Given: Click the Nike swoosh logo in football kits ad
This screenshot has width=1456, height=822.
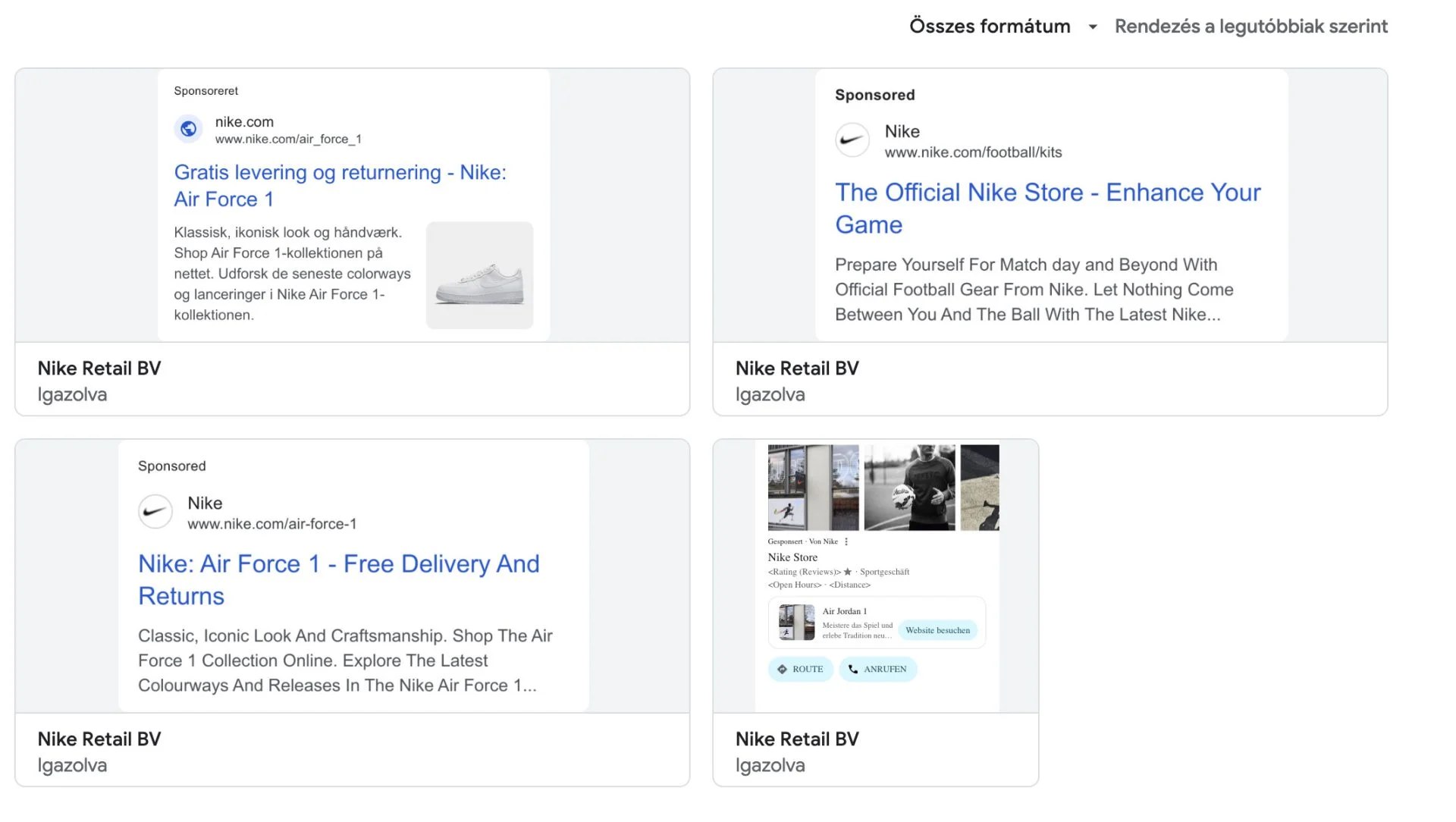Looking at the screenshot, I should (852, 140).
